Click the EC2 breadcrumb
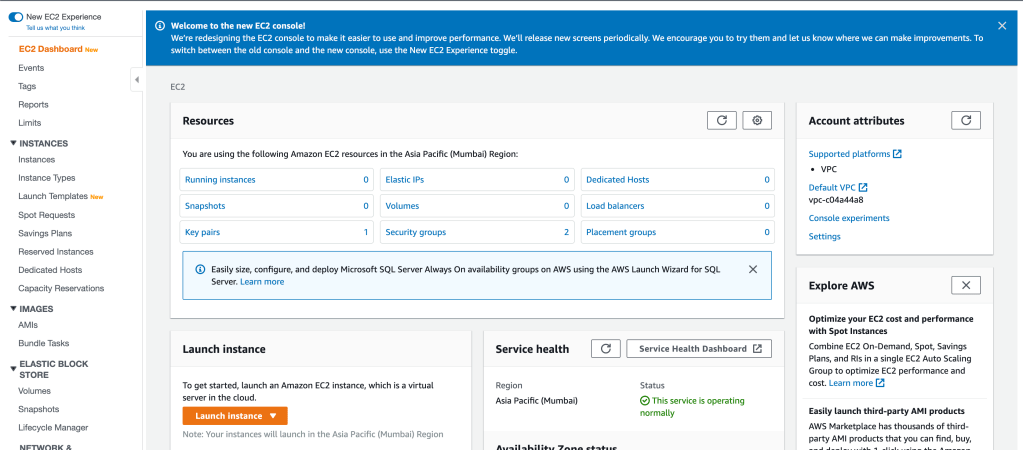The image size is (1023, 450). point(178,86)
